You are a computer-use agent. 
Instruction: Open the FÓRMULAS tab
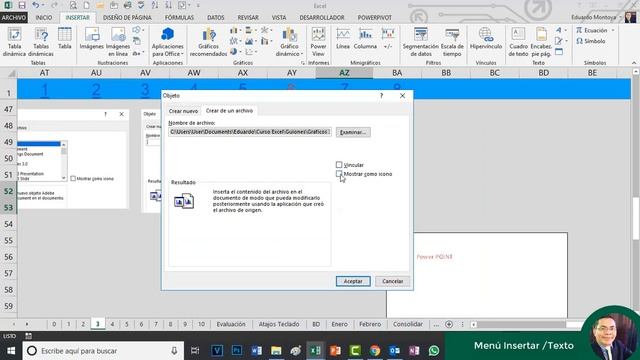(x=179, y=18)
